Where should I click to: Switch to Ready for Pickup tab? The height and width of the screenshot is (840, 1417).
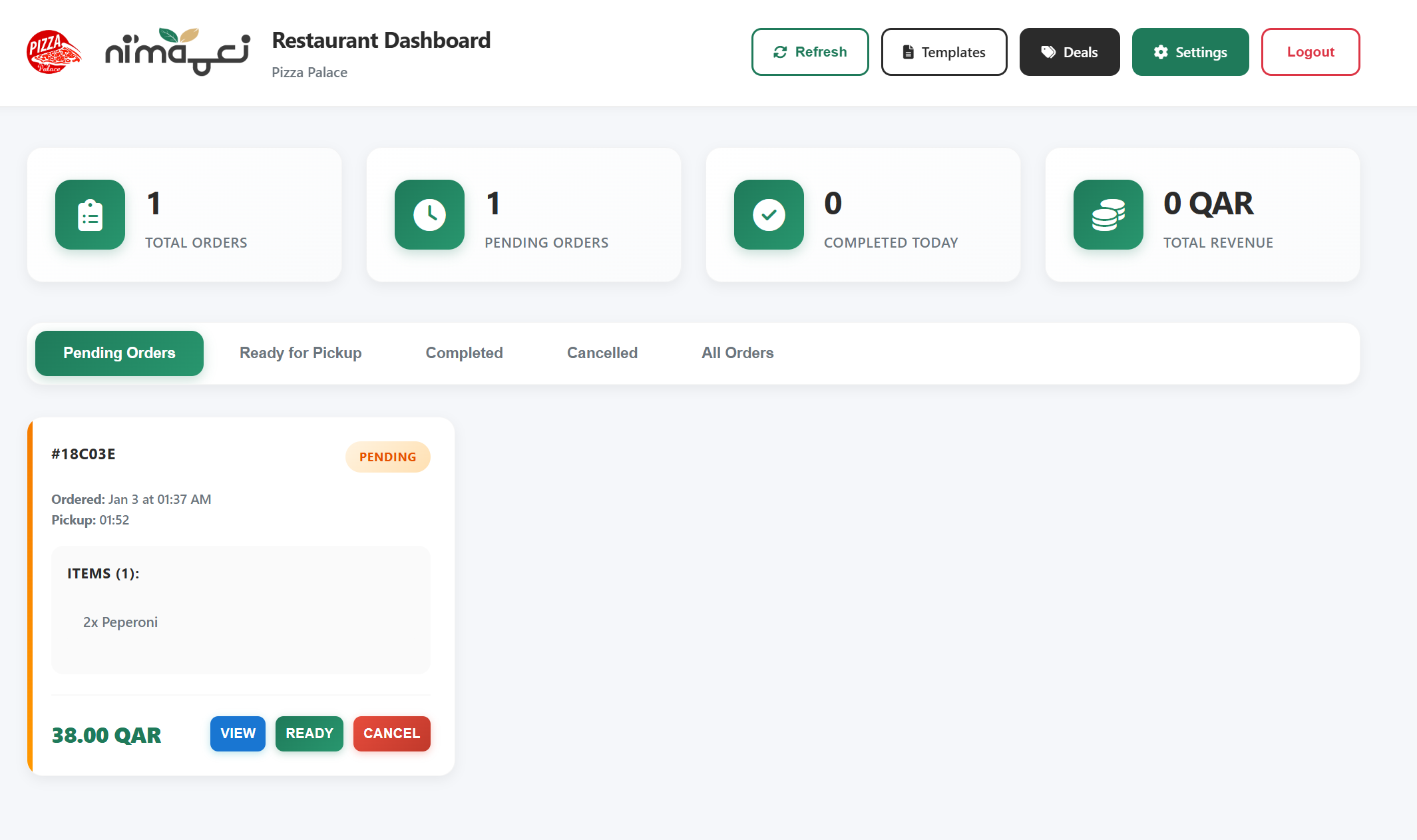[300, 353]
